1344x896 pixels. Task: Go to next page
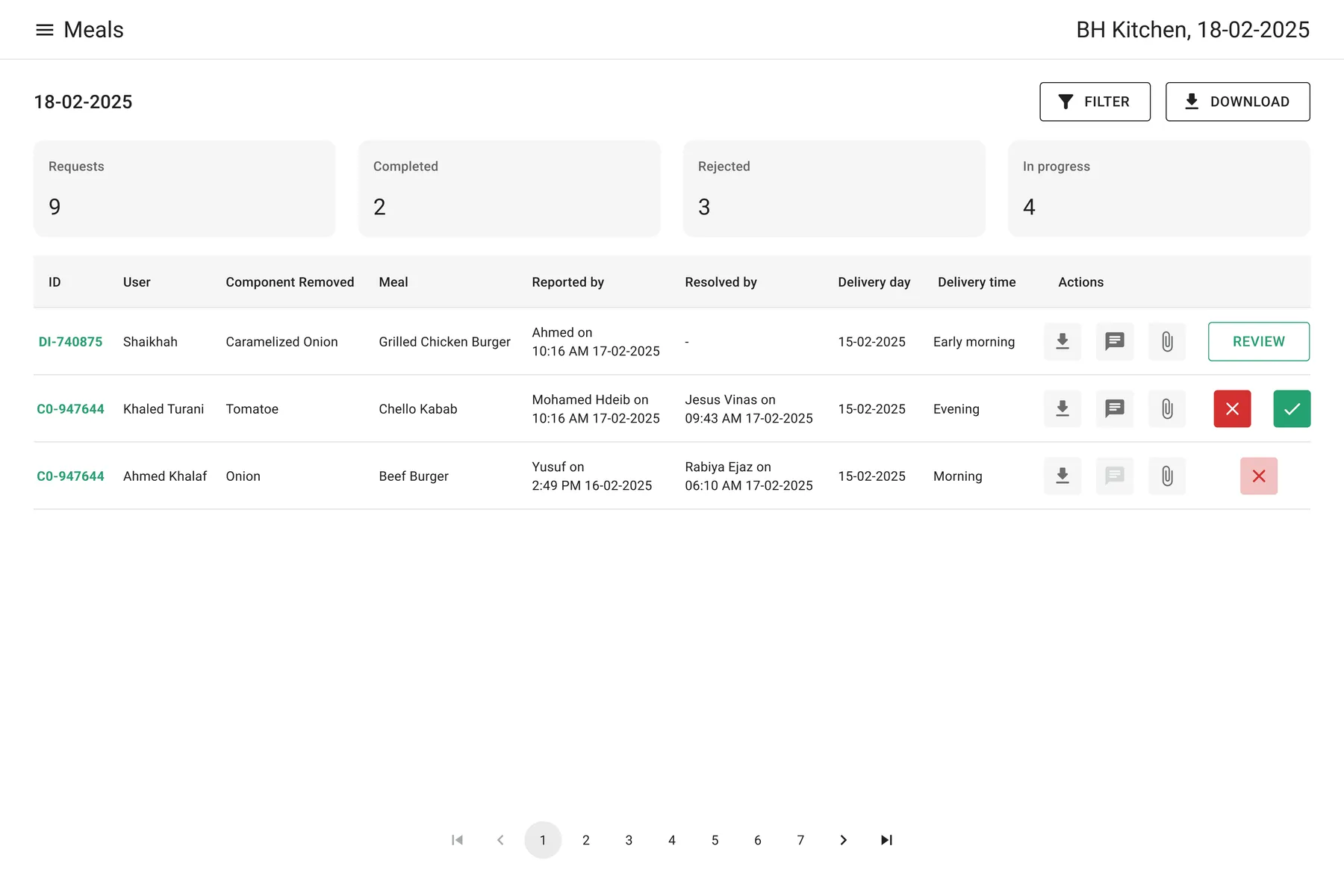[844, 840]
